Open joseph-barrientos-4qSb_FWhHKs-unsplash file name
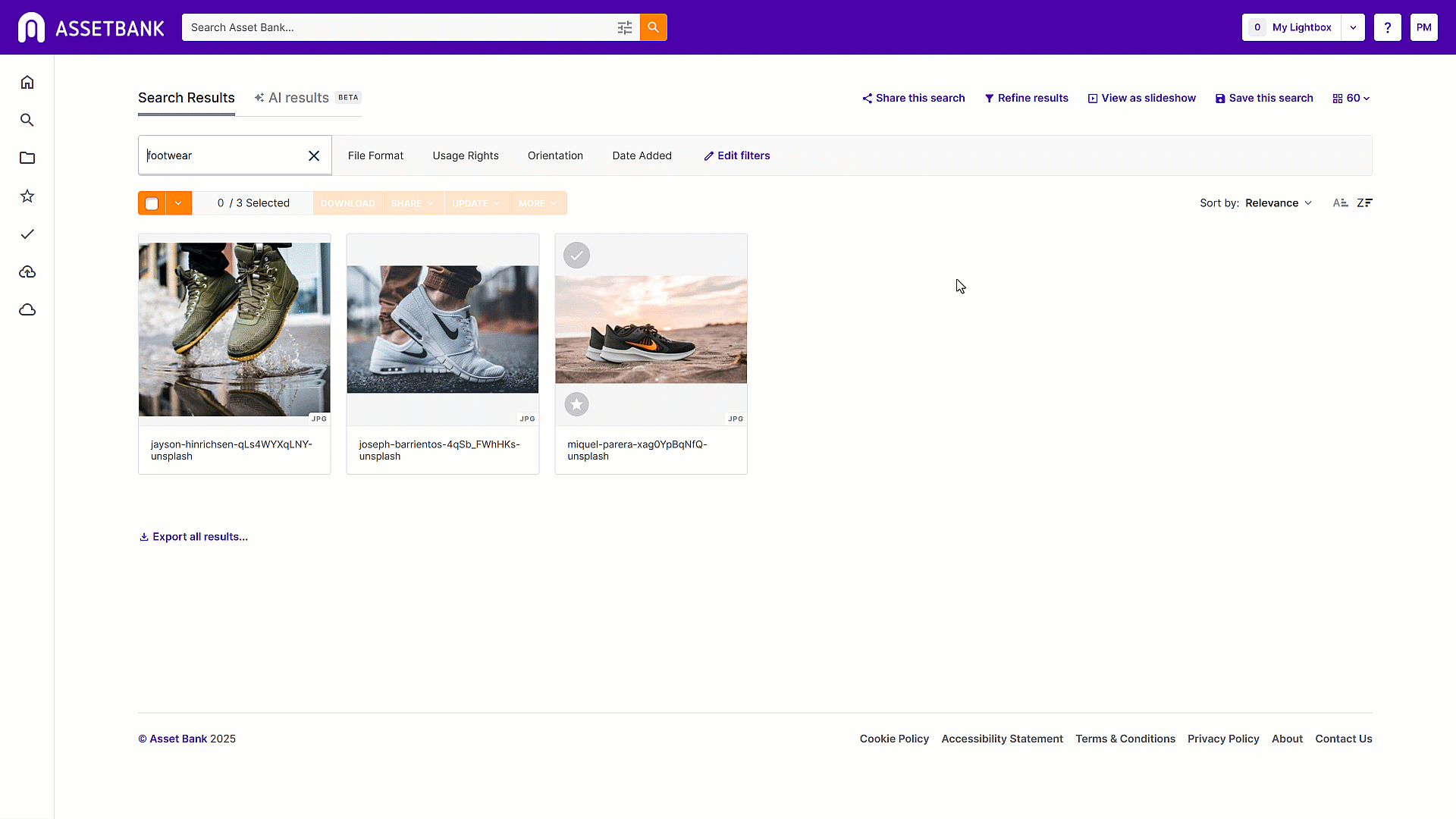The width and height of the screenshot is (1456, 819). tap(440, 450)
